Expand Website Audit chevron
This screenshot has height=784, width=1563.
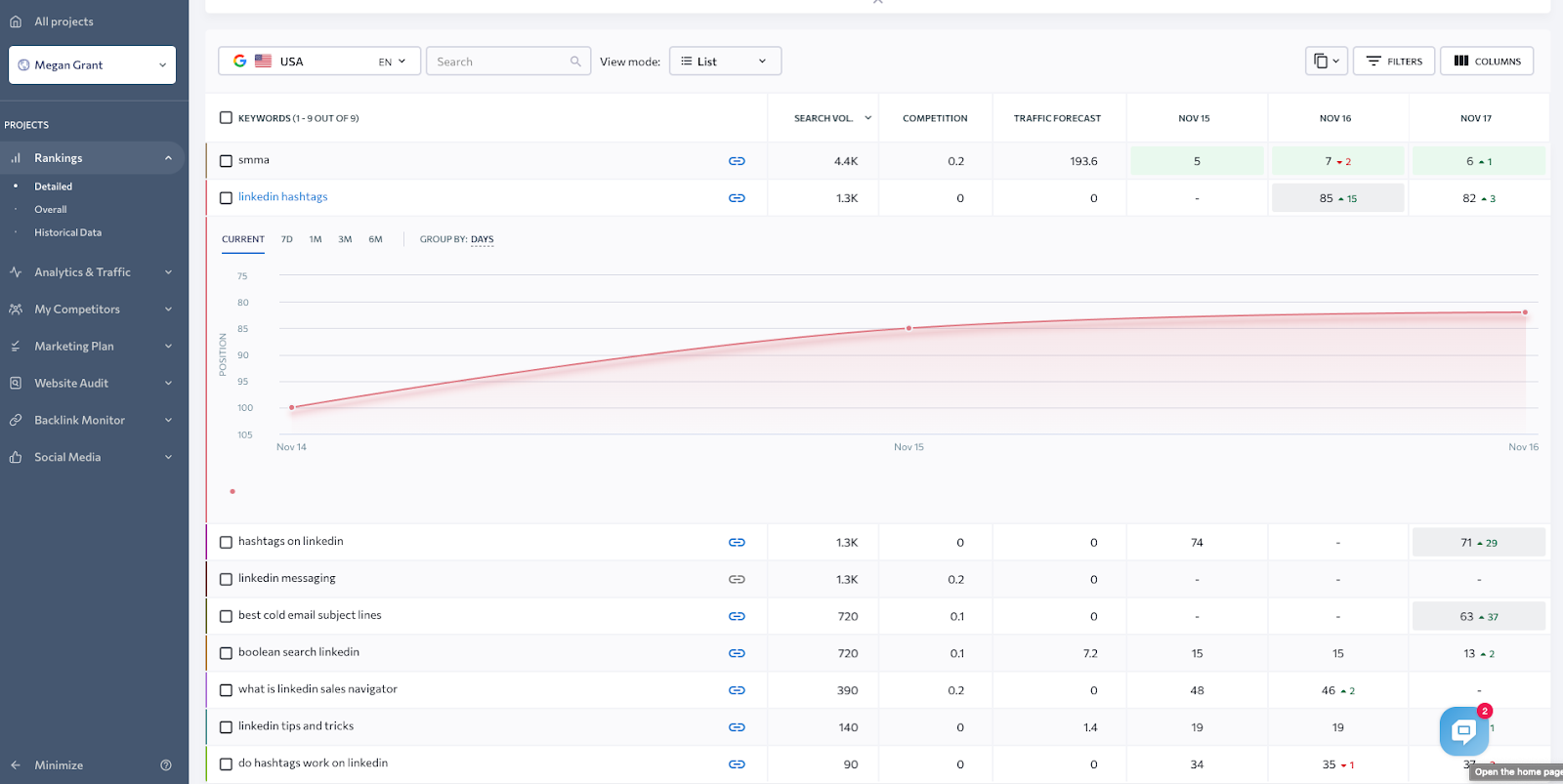pyautogui.click(x=168, y=384)
